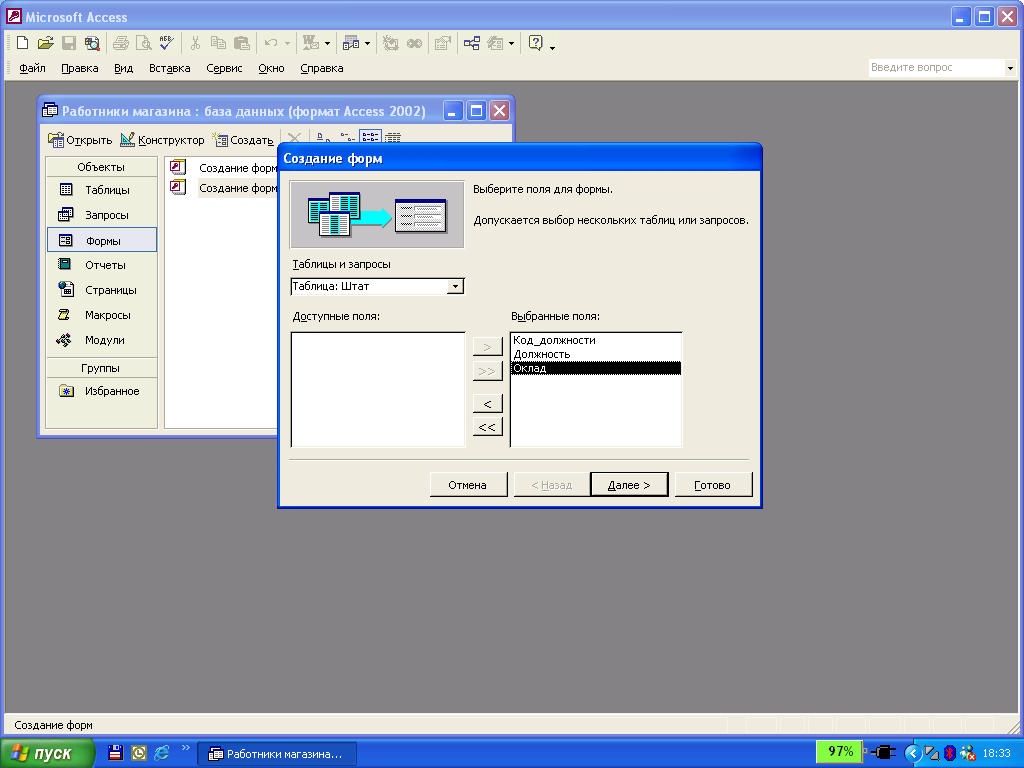Click the Введите вопрос input field
This screenshot has height=768, width=1024.
(x=937, y=68)
